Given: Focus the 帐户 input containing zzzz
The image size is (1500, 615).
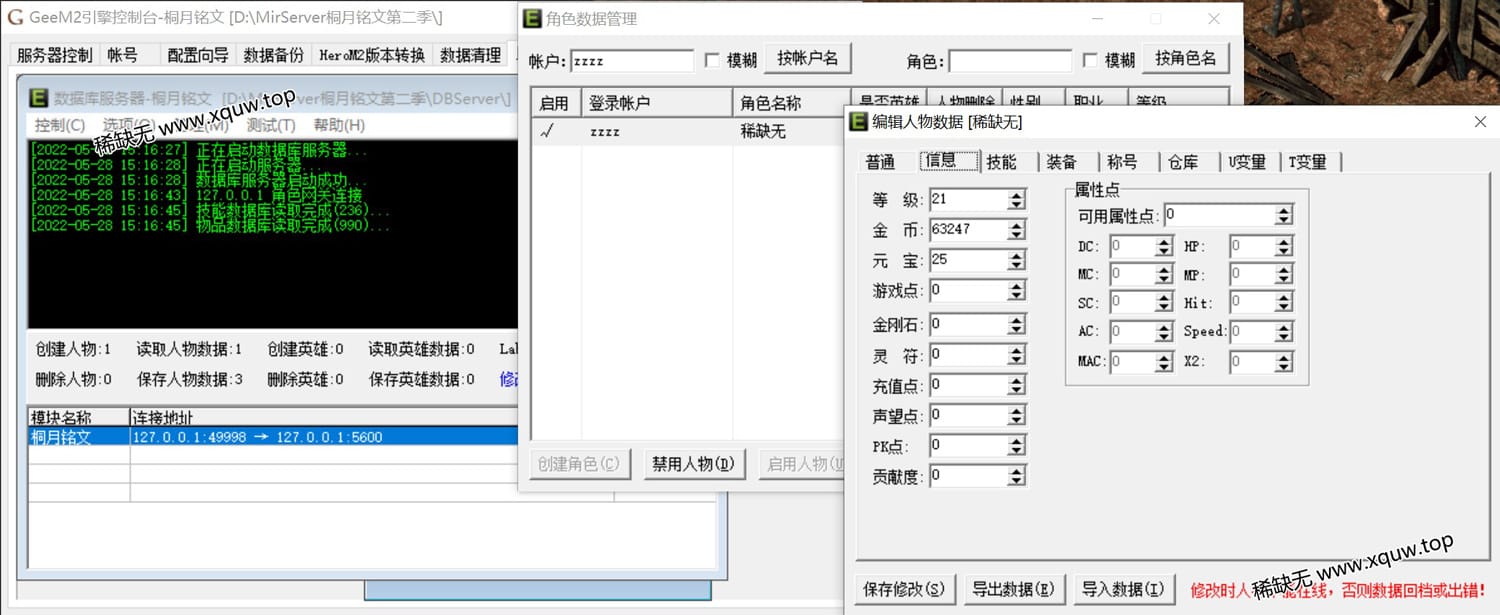Looking at the screenshot, I should [632, 61].
